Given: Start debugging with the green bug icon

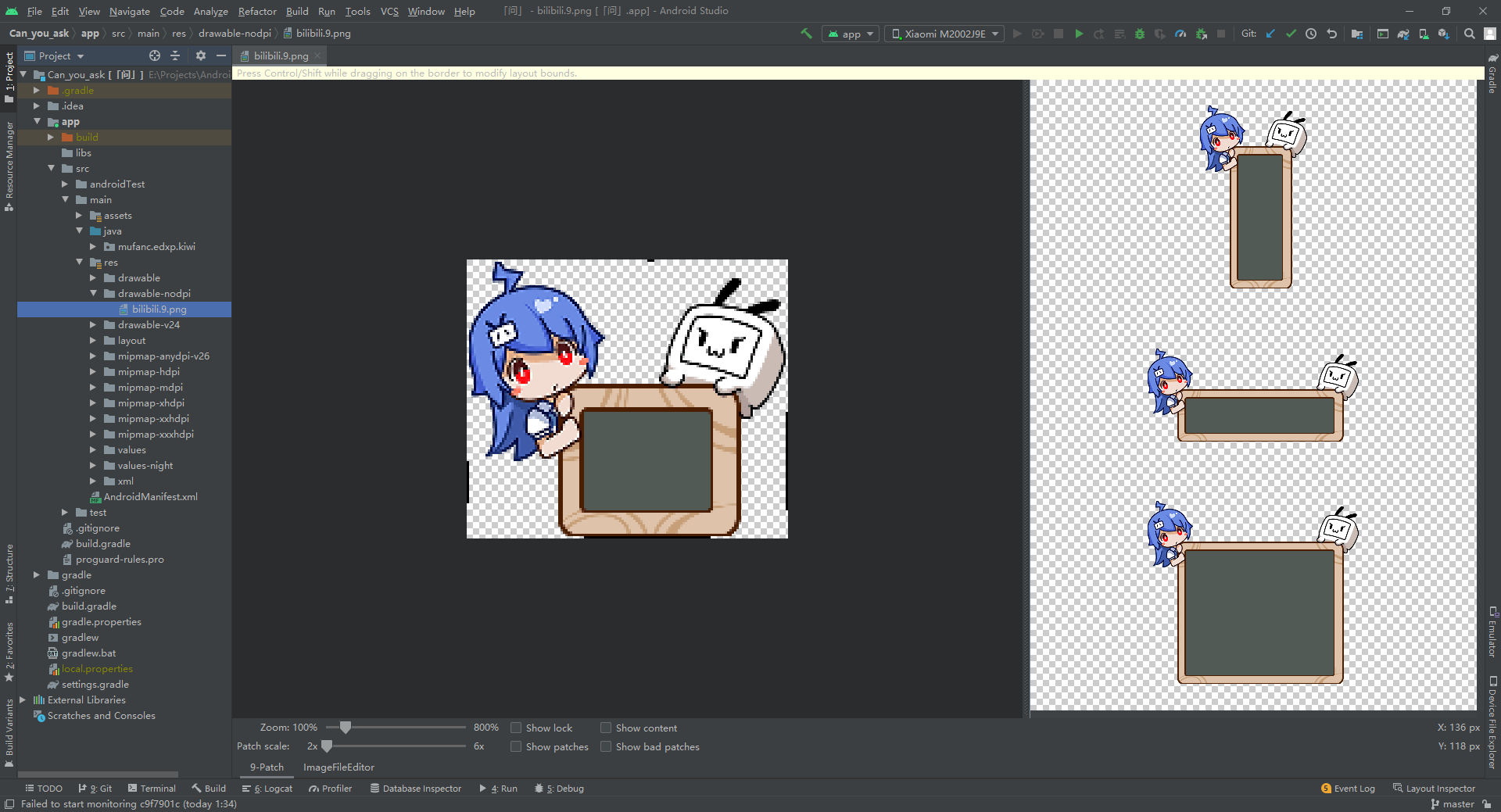Looking at the screenshot, I should tap(1140, 34).
